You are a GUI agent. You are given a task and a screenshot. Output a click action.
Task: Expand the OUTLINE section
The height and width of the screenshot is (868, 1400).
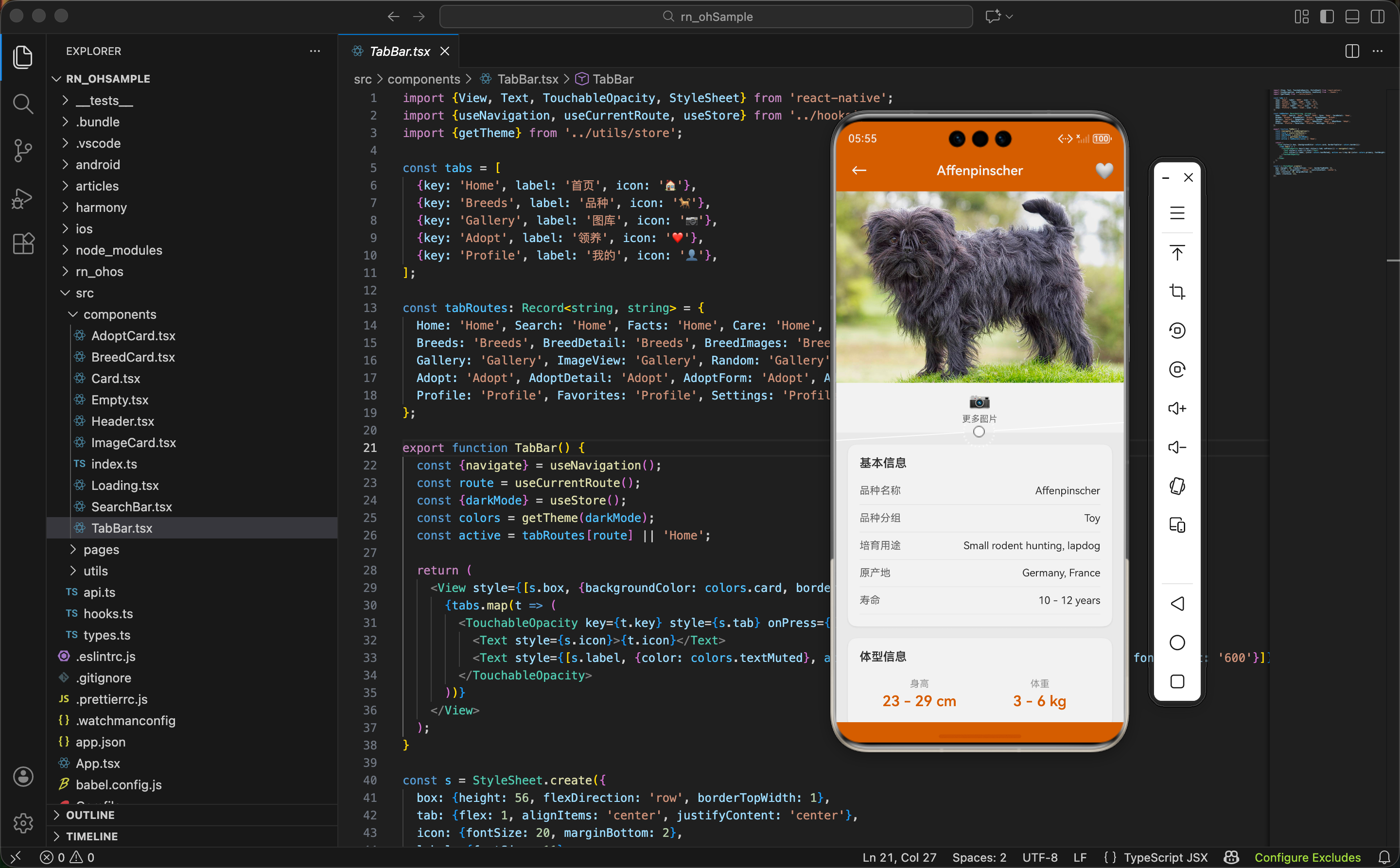90,815
